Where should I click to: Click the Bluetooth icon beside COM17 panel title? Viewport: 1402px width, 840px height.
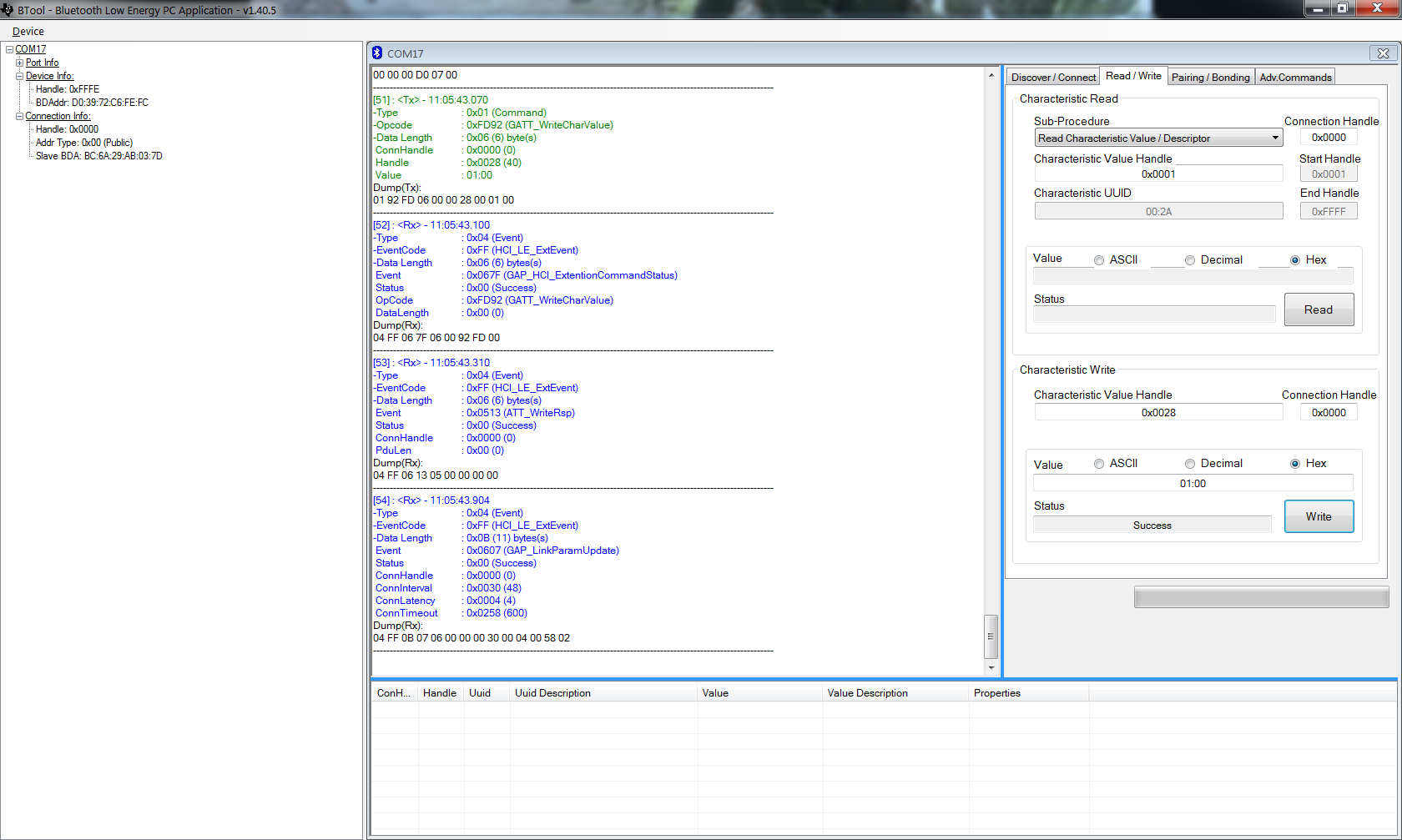(377, 53)
